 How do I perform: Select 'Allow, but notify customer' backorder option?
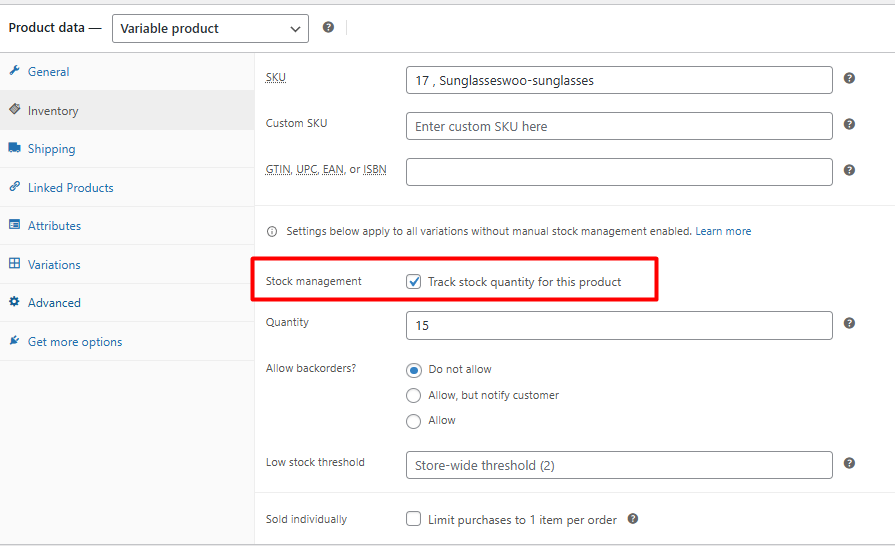[x=414, y=395]
